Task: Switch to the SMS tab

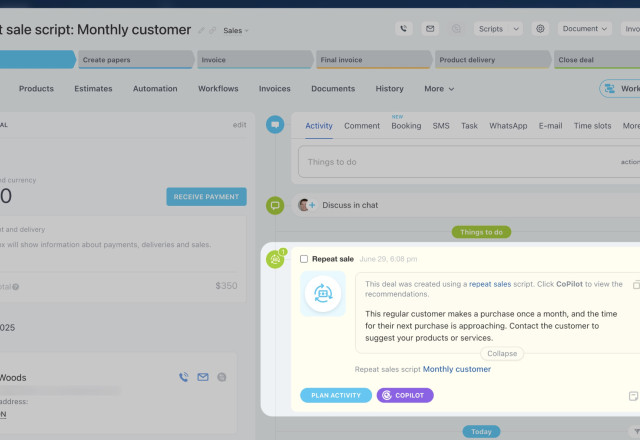Action: point(441,126)
